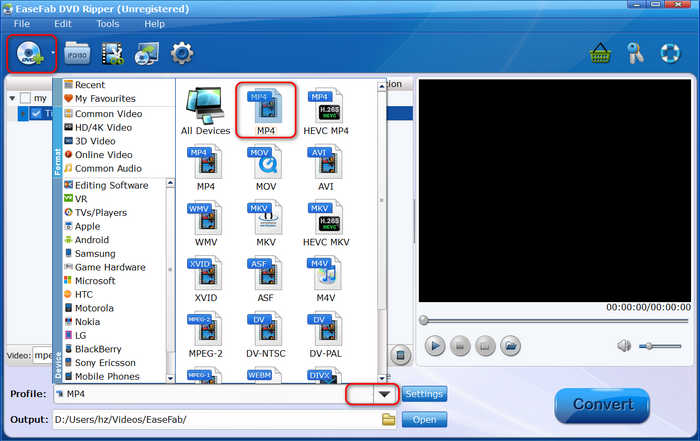Open the Edit menu
Image resolution: width=700 pixels, height=441 pixels.
tap(62, 24)
